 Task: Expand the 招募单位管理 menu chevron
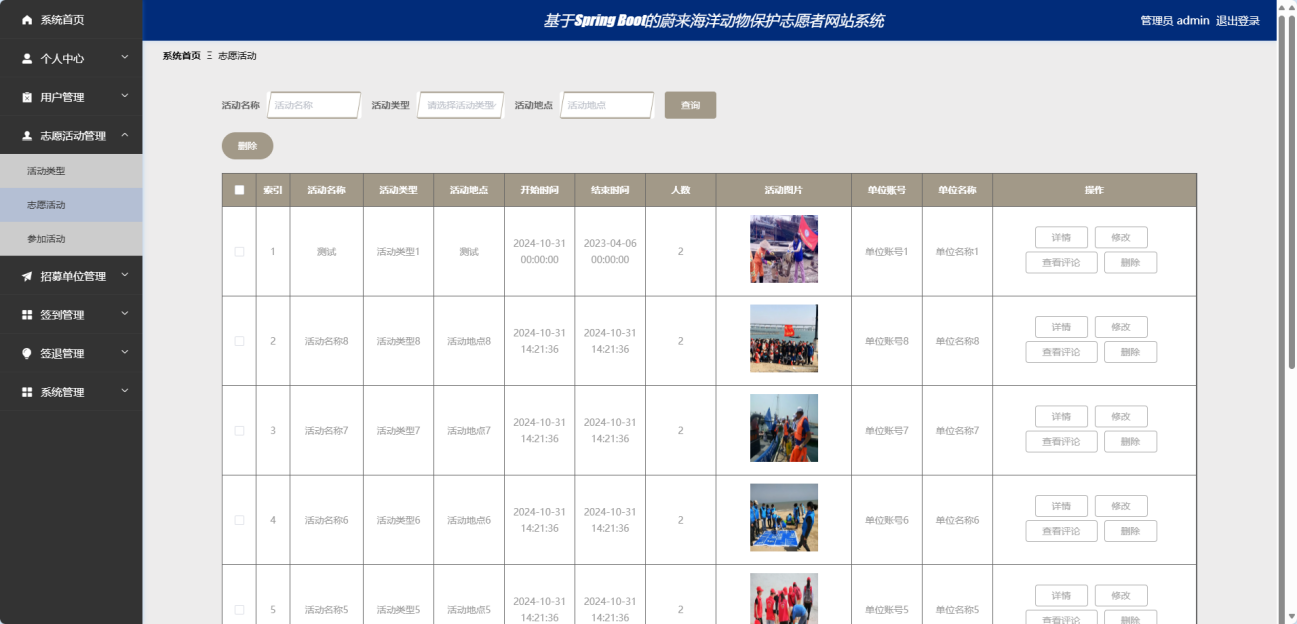click(x=125, y=275)
